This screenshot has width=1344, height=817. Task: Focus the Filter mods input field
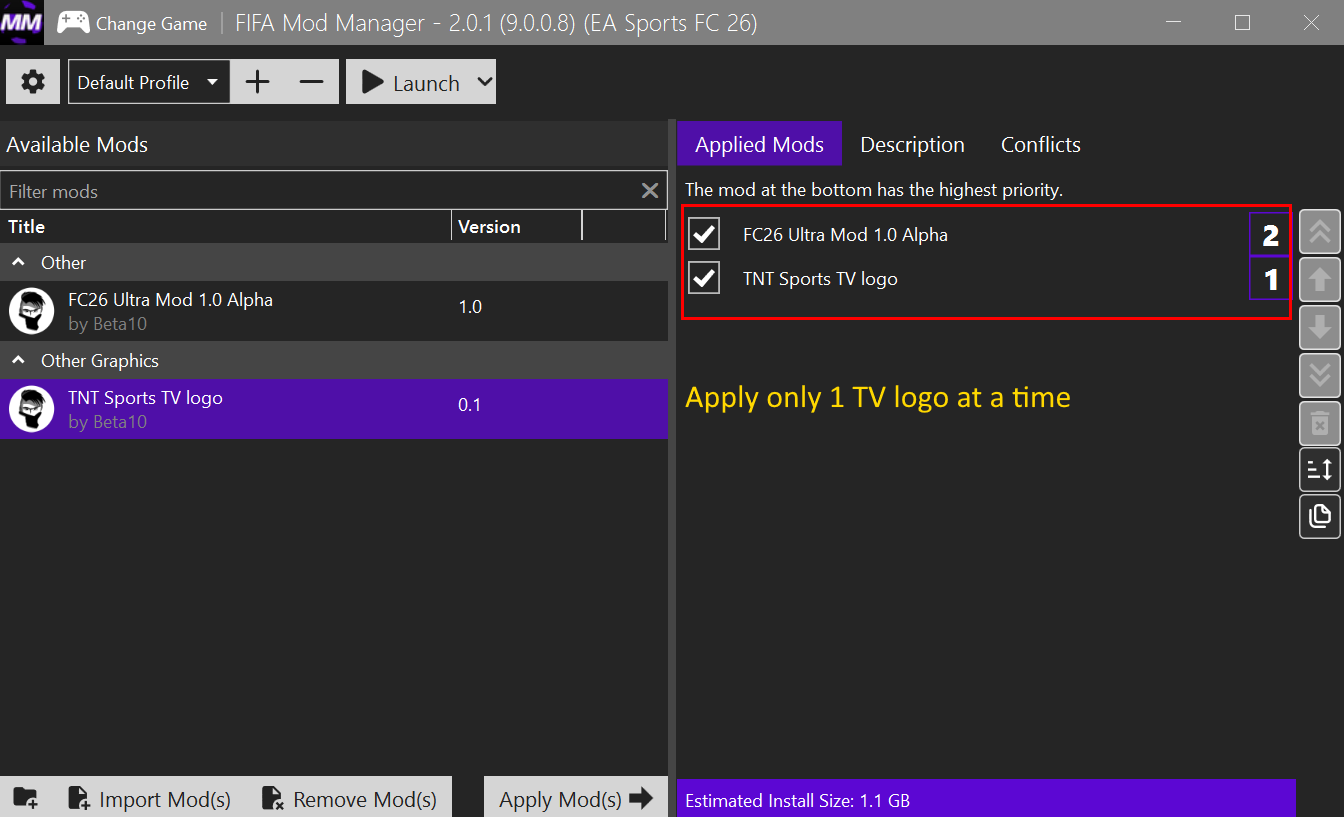320,190
